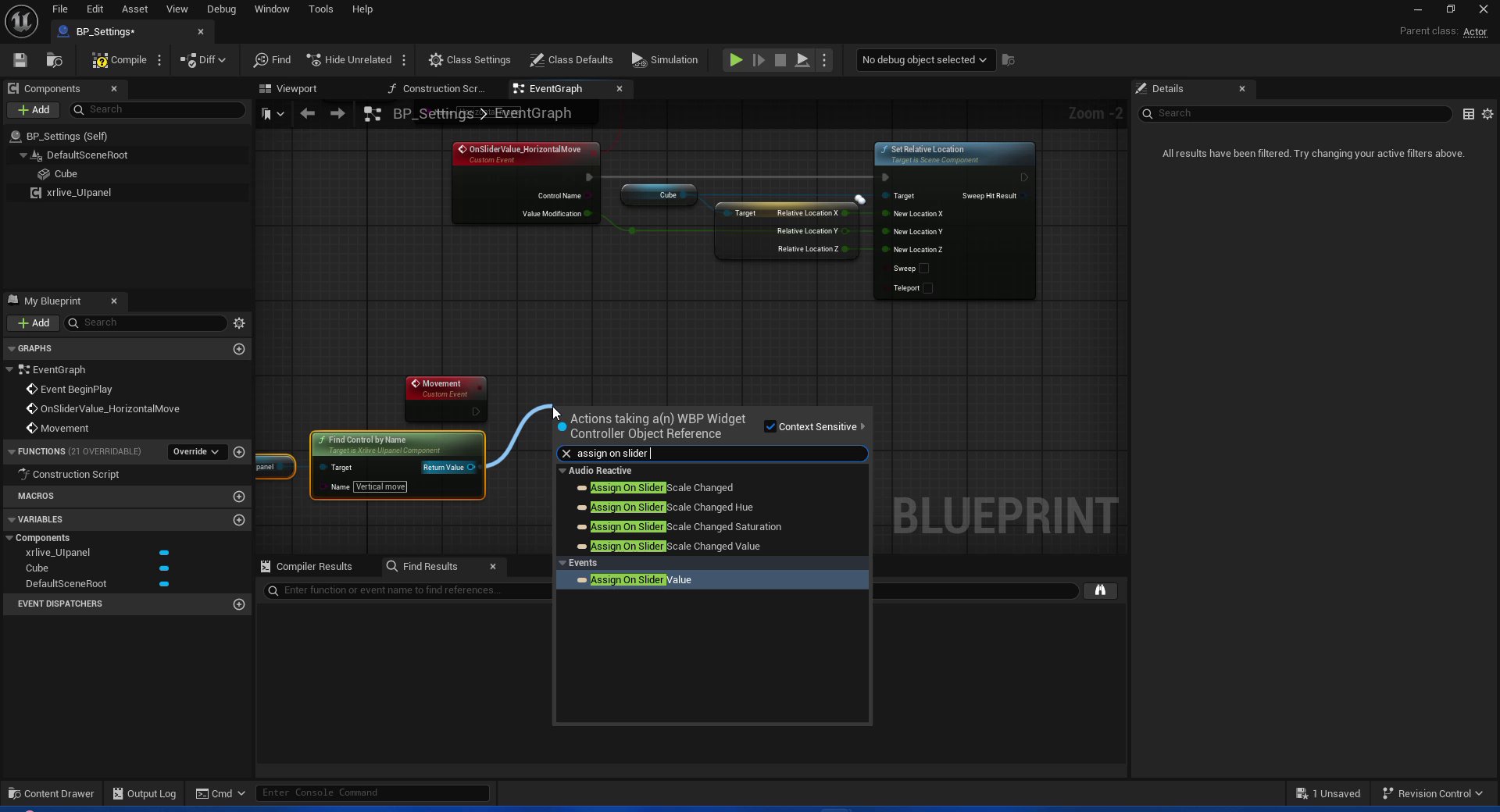The width and height of the screenshot is (1500, 812).
Task: Play the level in editor
Action: coord(736,60)
